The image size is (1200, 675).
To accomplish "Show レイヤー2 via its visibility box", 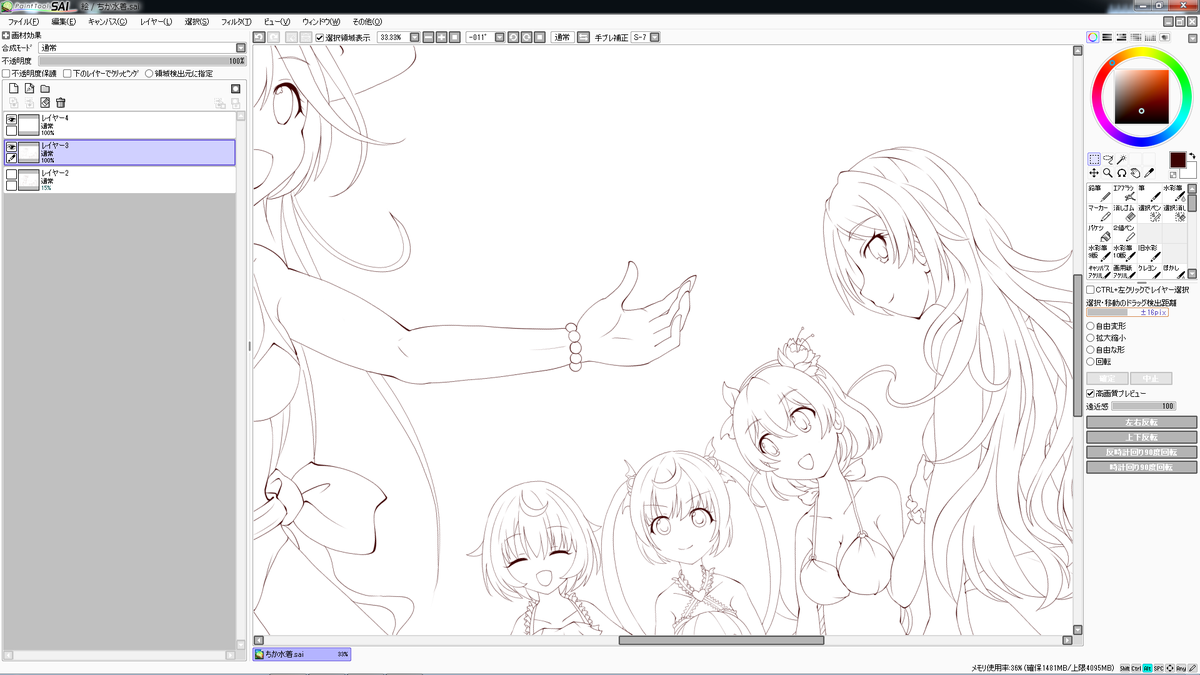I will point(11,174).
